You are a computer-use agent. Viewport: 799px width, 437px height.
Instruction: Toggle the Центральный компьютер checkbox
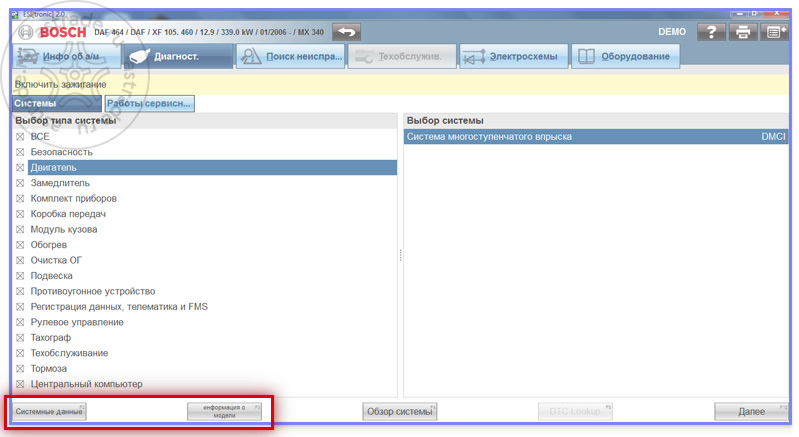[x=20, y=384]
